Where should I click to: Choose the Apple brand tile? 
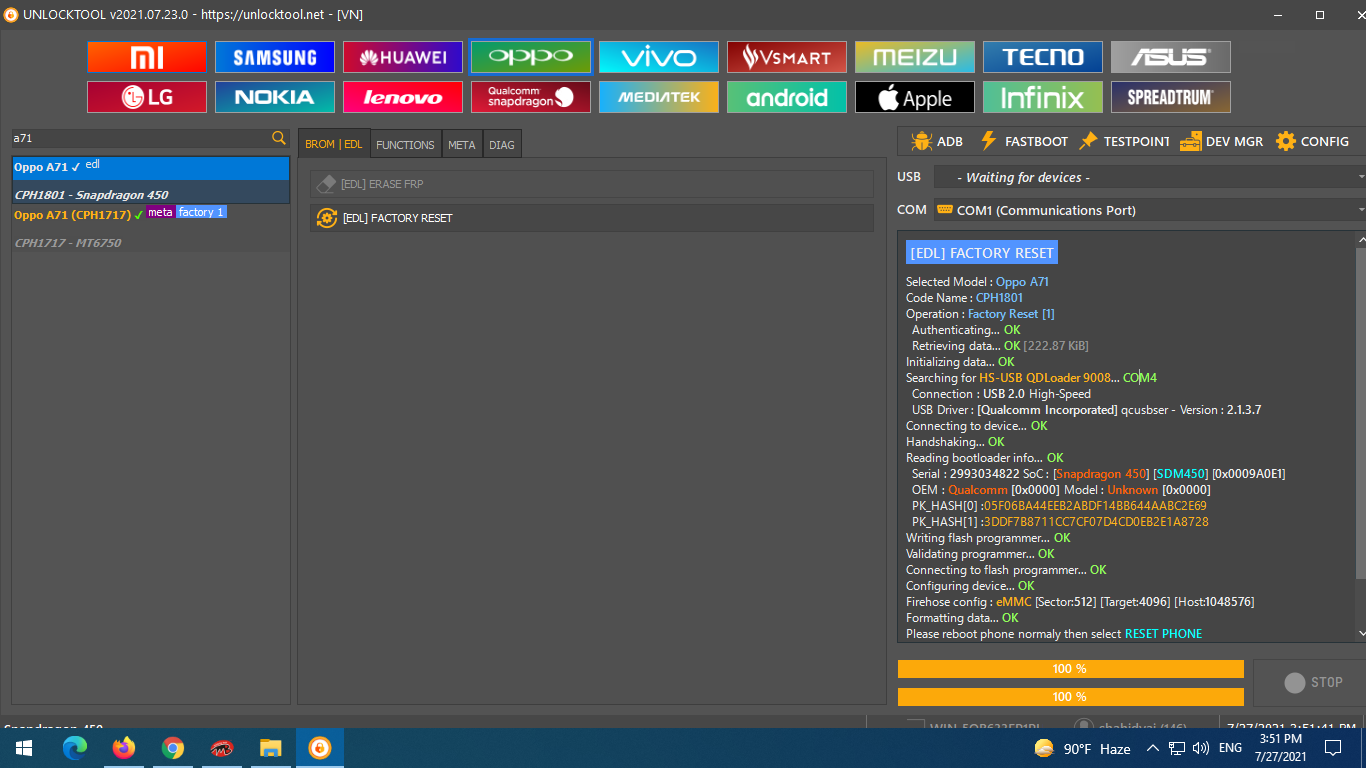(x=915, y=97)
